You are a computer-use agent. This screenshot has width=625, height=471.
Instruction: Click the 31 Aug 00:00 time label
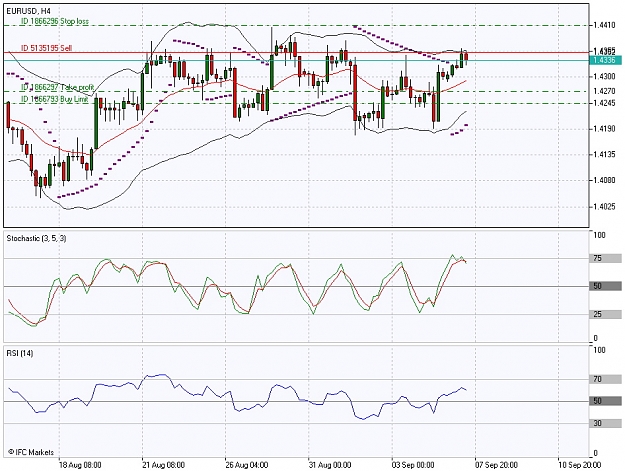click(x=330, y=465)
